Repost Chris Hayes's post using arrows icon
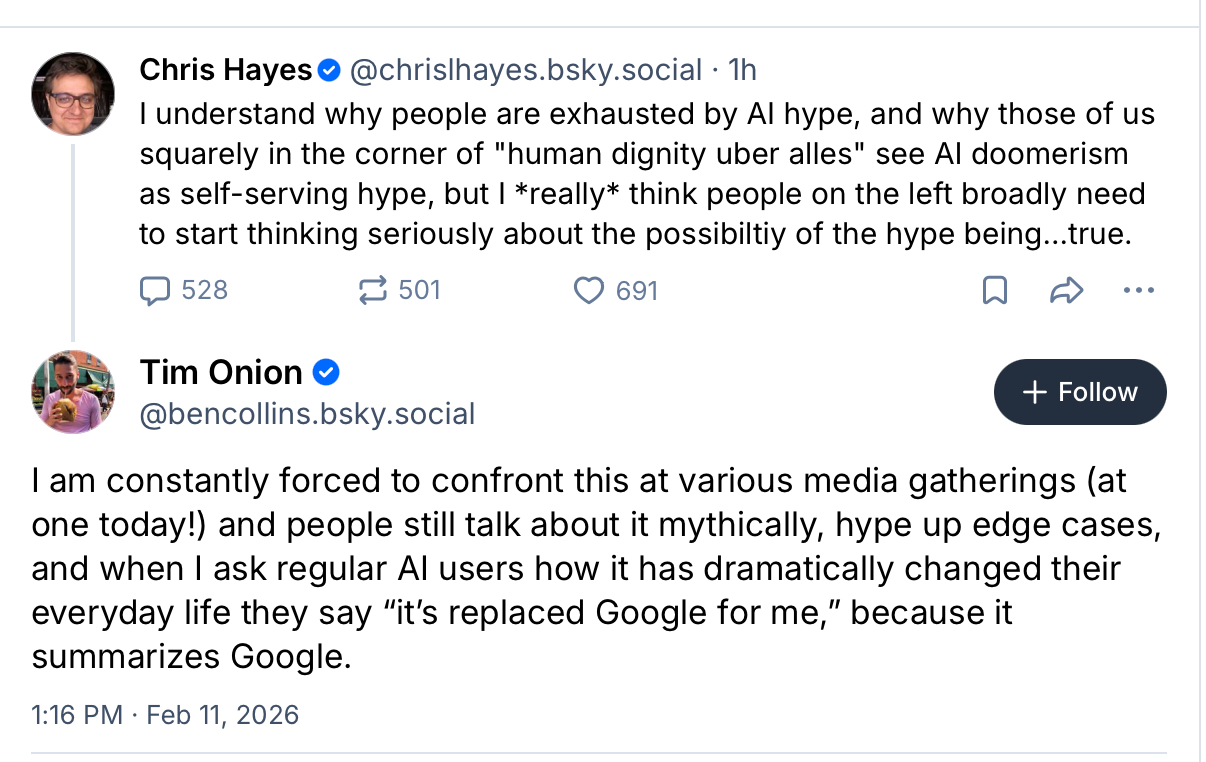The width and height of the screenshot is (1206, 762). point(372,290)
